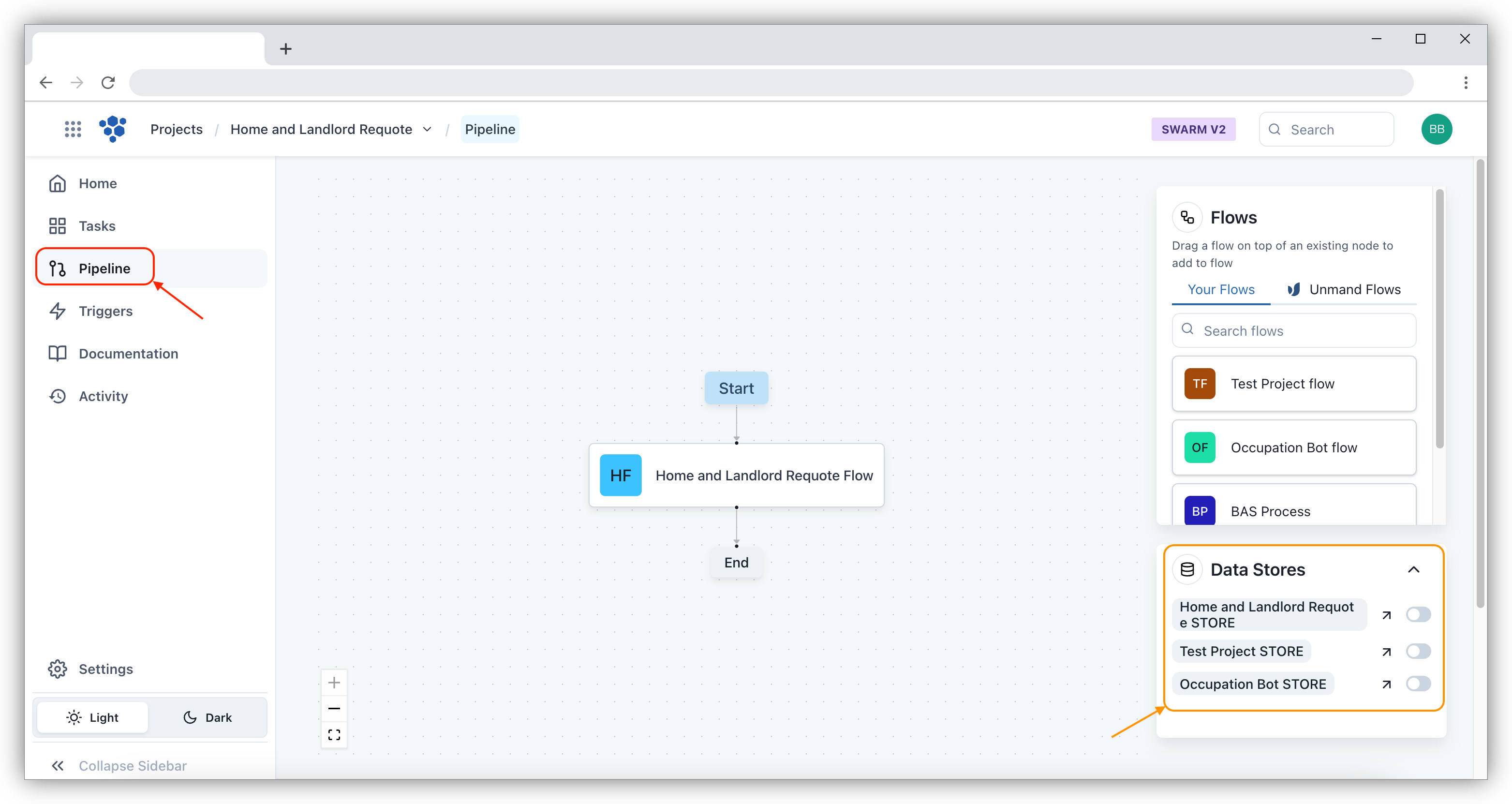Click the zoom in control on canvas
This screenshot has height=804, width=1512.
click(x=334, y=682)
